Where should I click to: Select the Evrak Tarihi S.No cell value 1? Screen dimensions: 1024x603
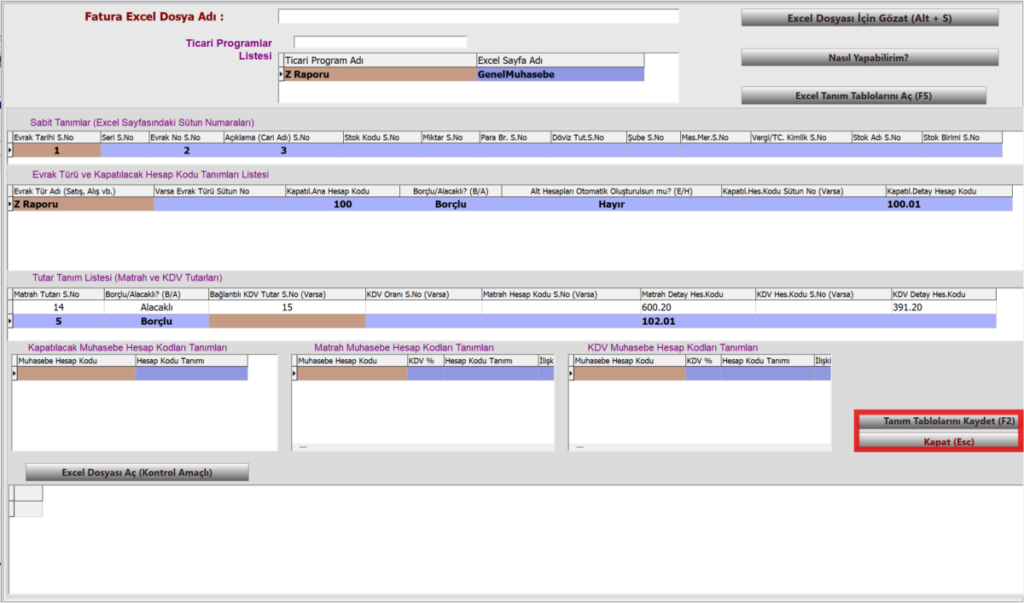tap(57, 150)
